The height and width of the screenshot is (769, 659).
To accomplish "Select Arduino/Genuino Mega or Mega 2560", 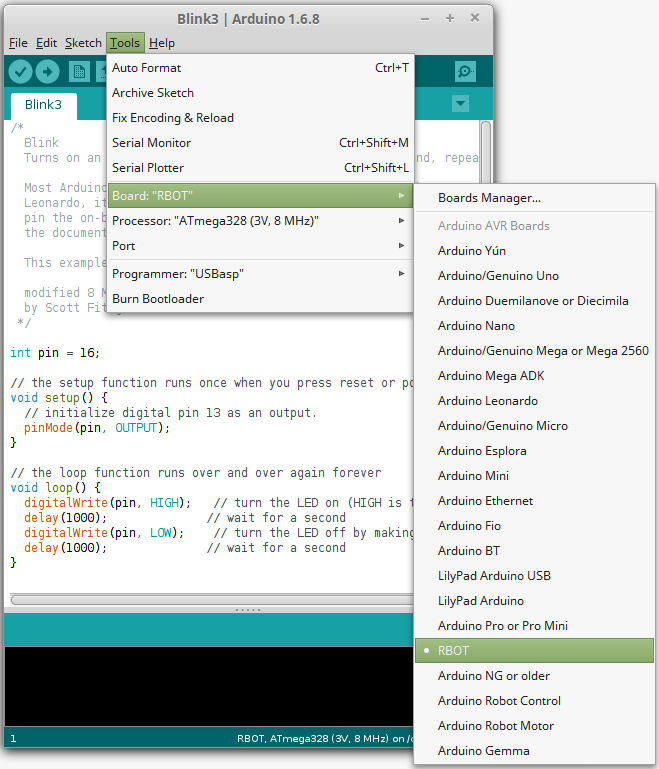I will pos(534,351).
